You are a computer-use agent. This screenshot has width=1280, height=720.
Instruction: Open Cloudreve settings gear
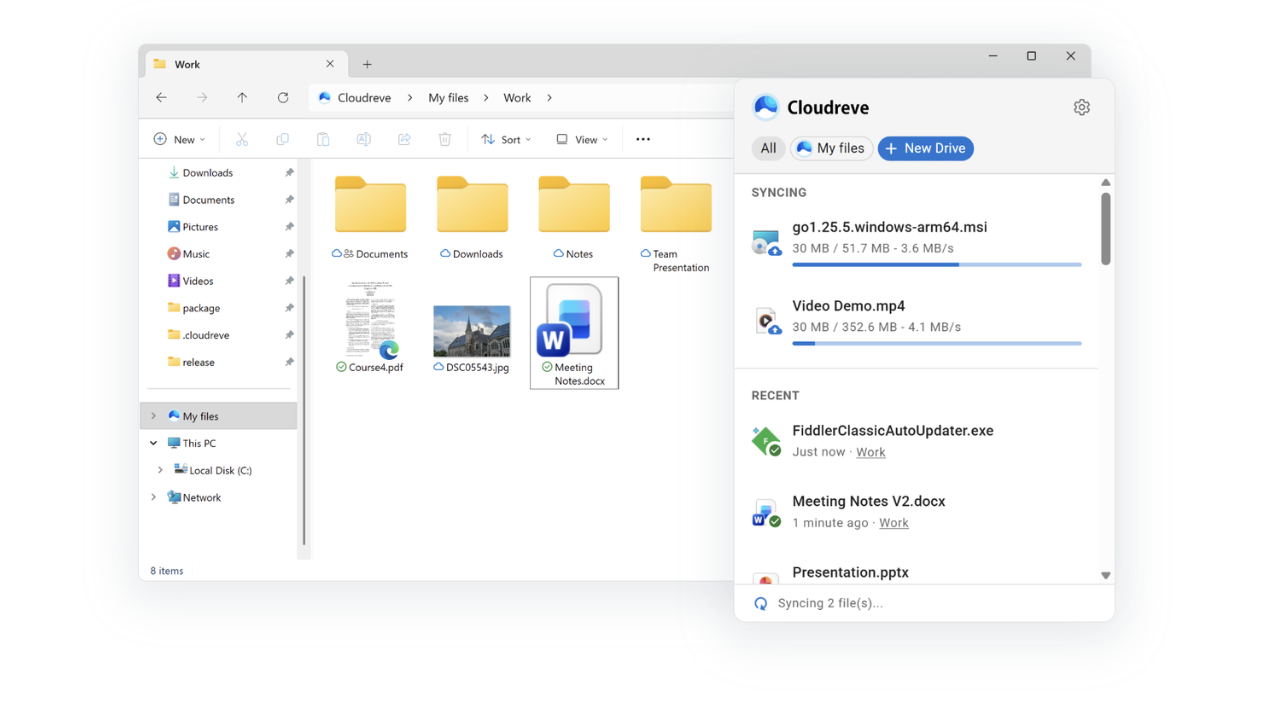1081,107
